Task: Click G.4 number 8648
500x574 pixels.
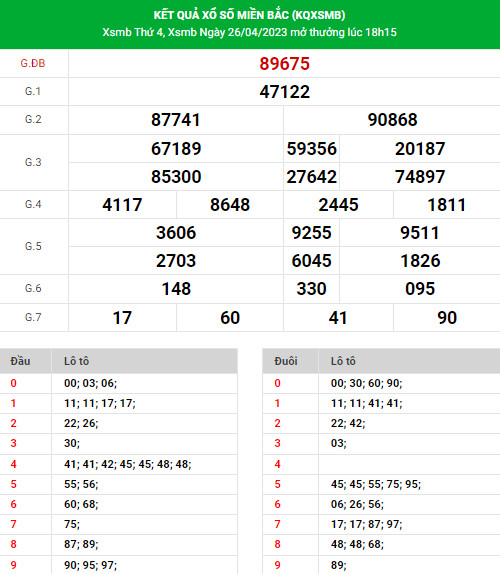Action: coord(230,205)
